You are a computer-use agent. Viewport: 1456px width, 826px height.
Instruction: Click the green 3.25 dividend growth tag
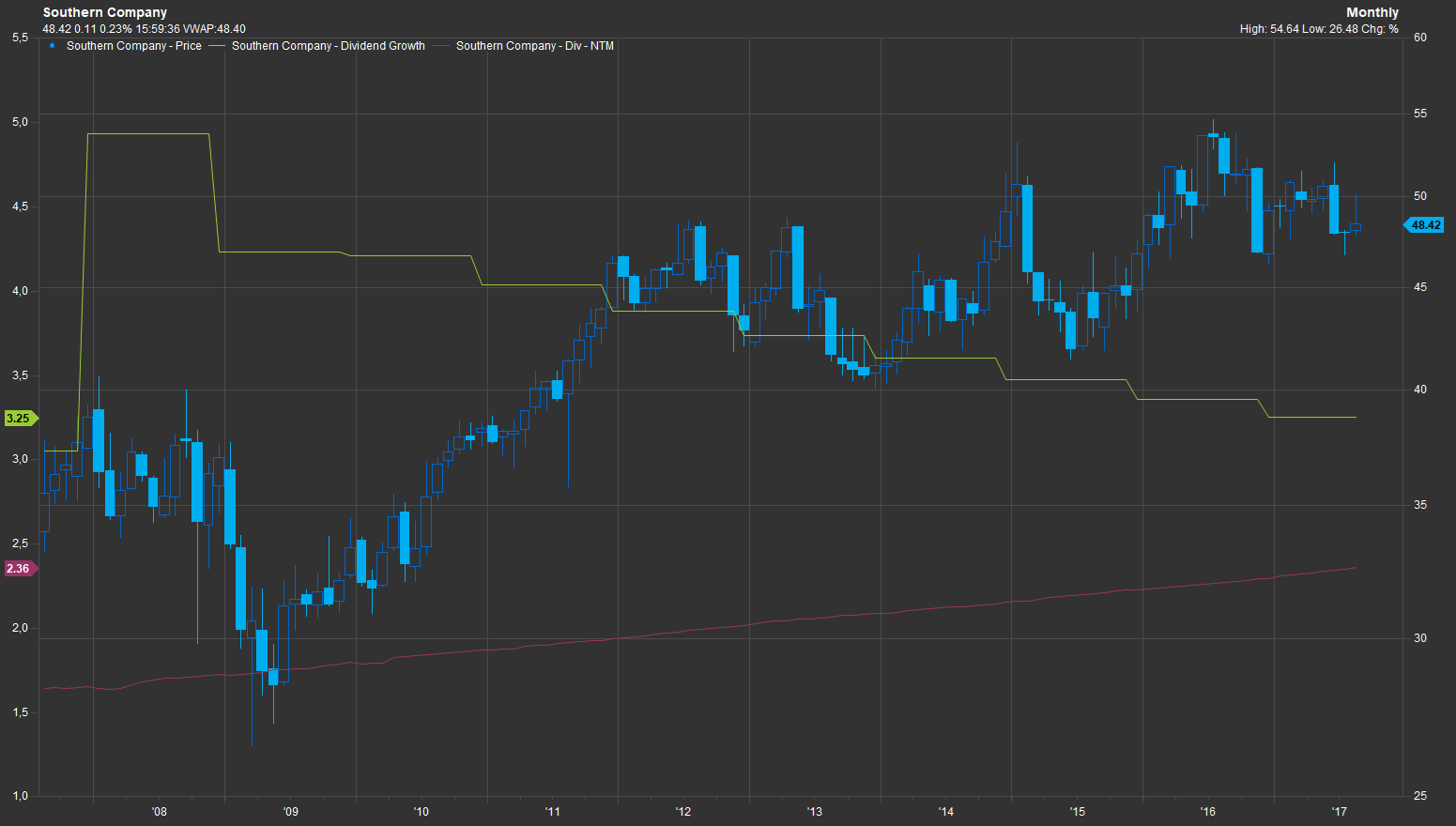[x=20, y=419]
